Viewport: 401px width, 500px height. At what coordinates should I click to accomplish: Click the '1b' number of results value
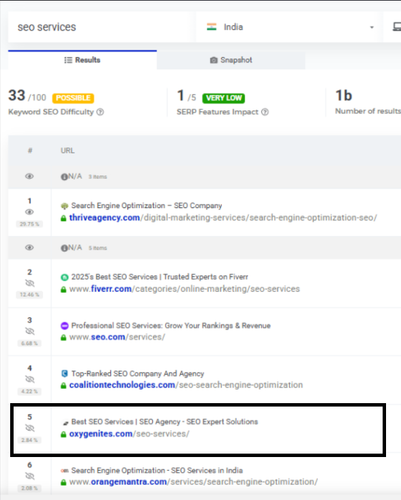click(344, 95)
